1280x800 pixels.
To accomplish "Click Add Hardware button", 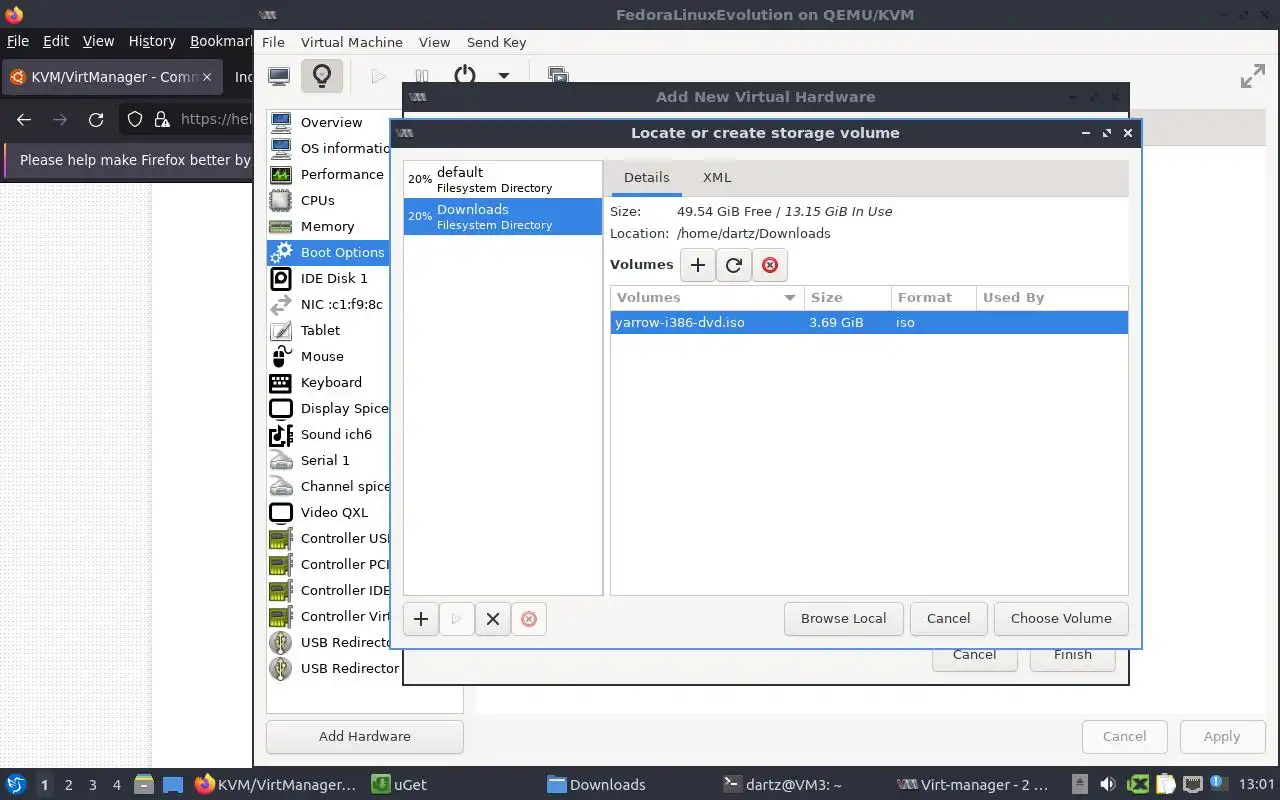I will point(365,736).
